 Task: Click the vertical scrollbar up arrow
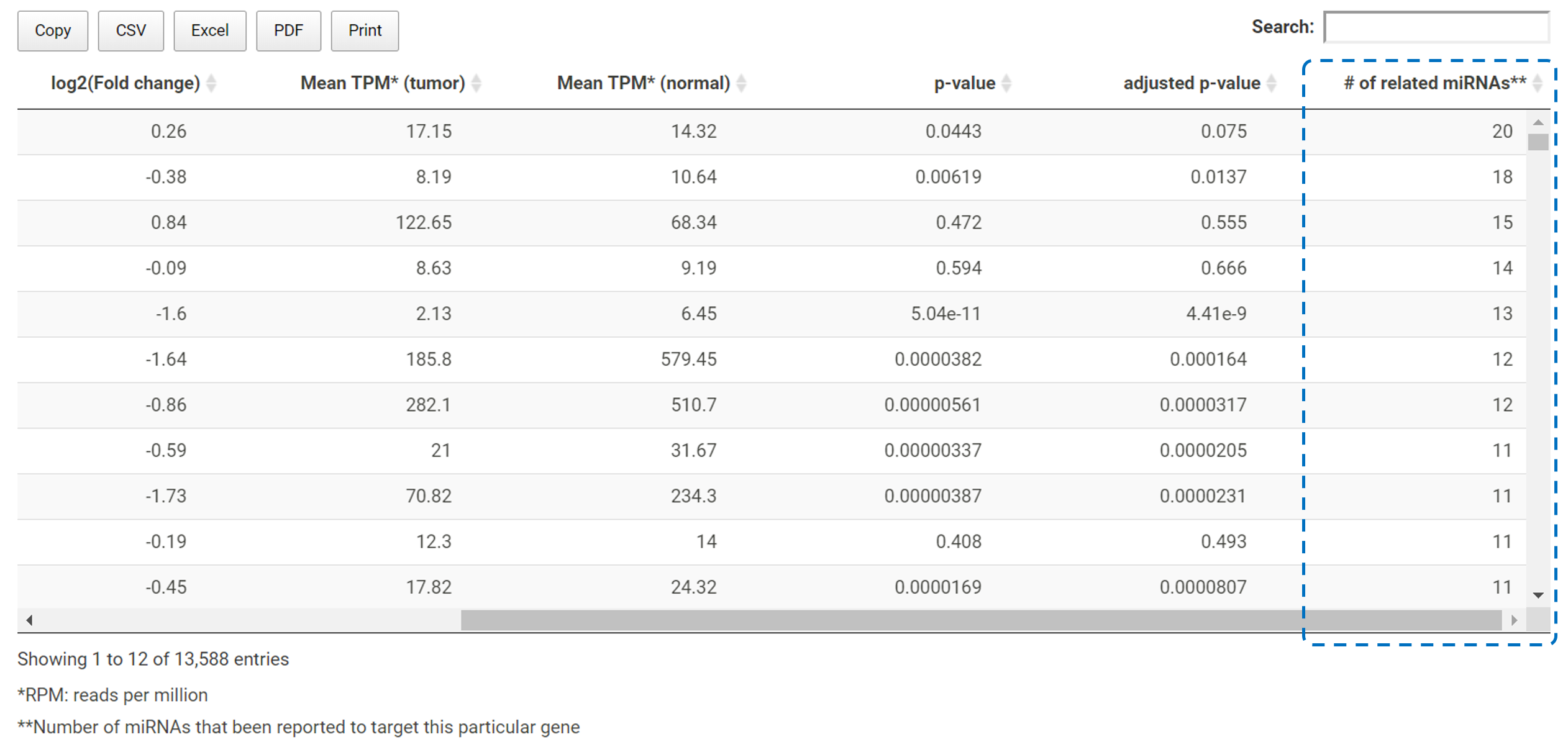(1538, 122)
